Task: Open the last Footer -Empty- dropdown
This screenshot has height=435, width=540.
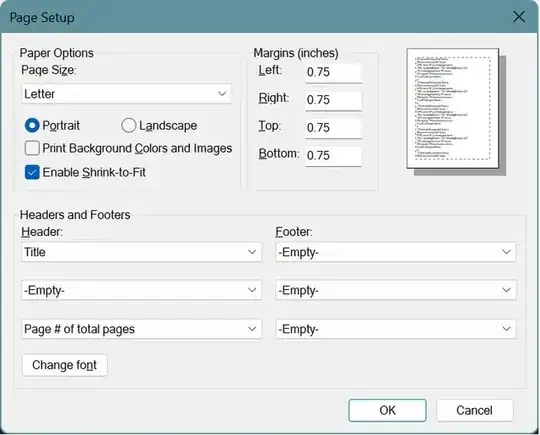Action: [x=395, y=329]
